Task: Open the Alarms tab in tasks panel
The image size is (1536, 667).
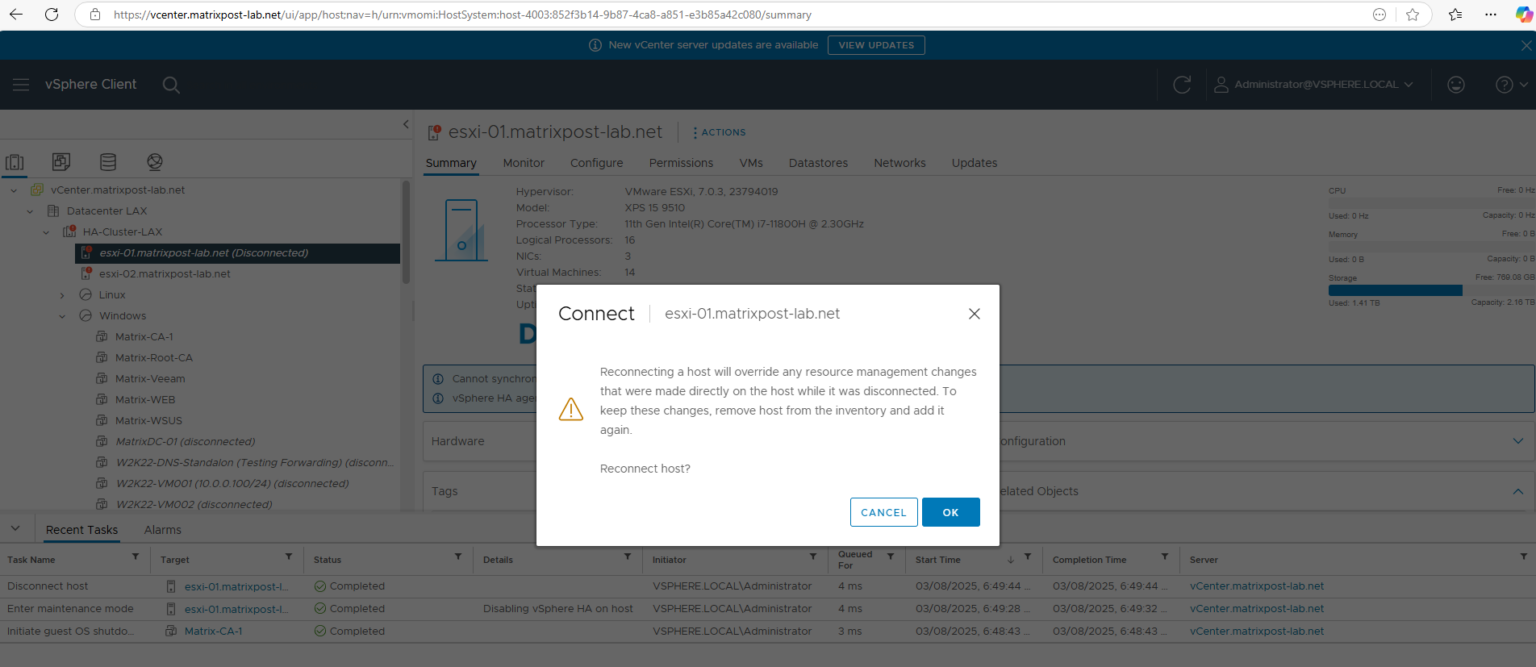Action: [161, 529]
